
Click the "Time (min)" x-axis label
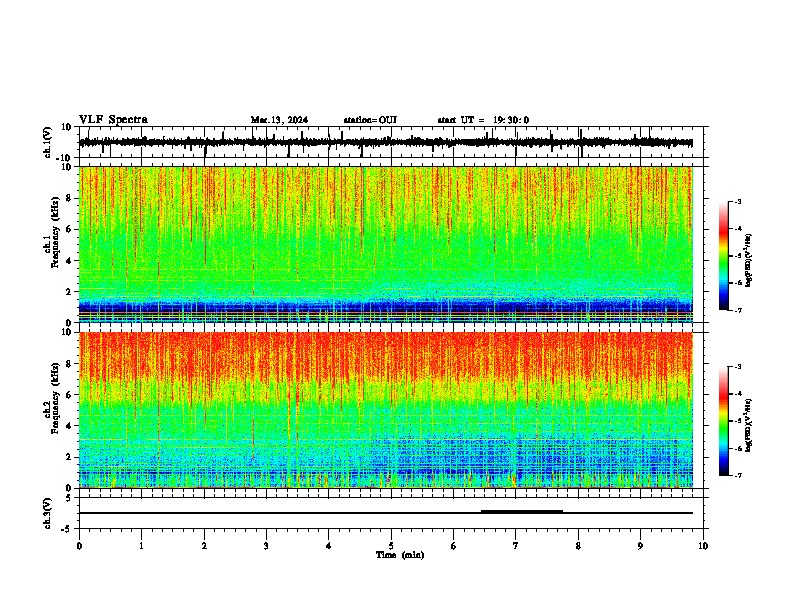pos(400,555)
